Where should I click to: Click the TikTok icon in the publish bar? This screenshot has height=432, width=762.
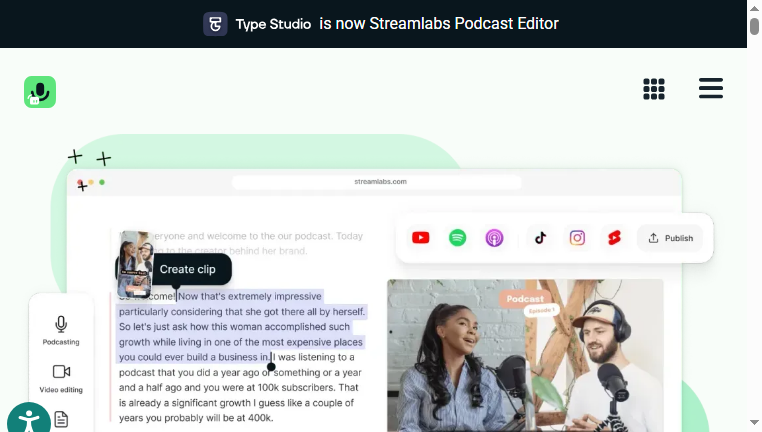pyautogui.click(x=540, y=238)
